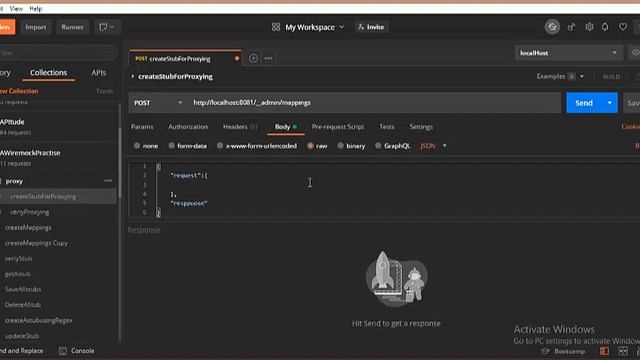The height and width of the screenshot is (360, 640).
Task: Open the POST method dropdown
Action: (x=158, y=103)
